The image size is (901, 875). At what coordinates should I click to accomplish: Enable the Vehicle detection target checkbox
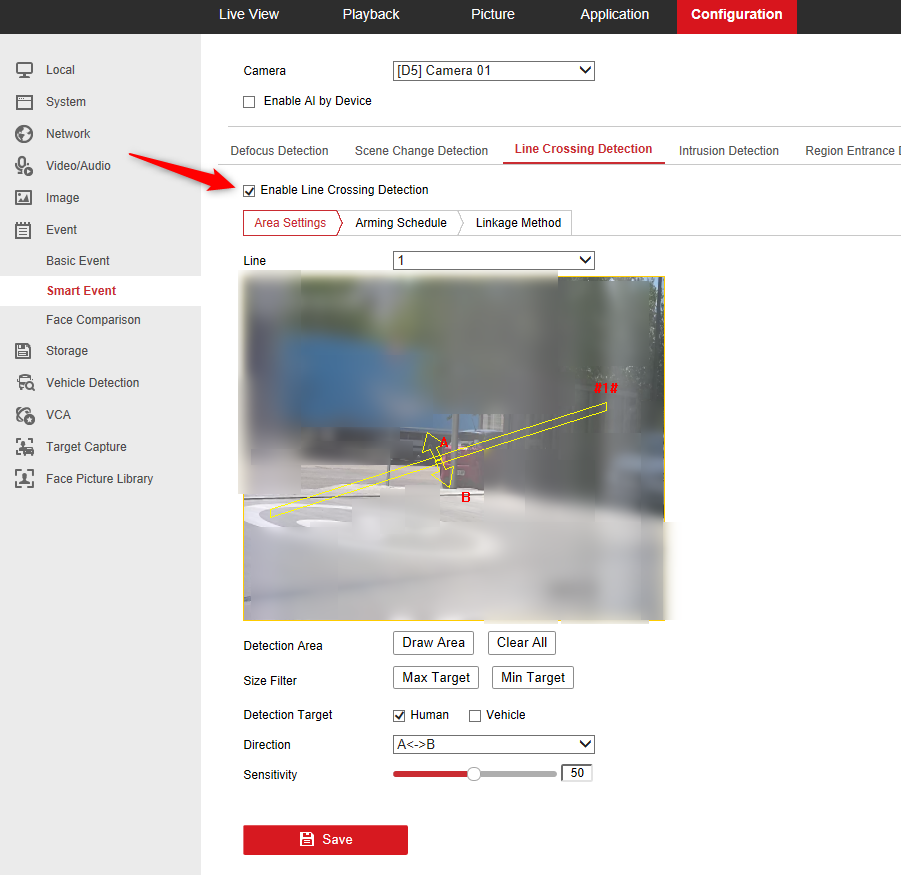coord(475,716)
